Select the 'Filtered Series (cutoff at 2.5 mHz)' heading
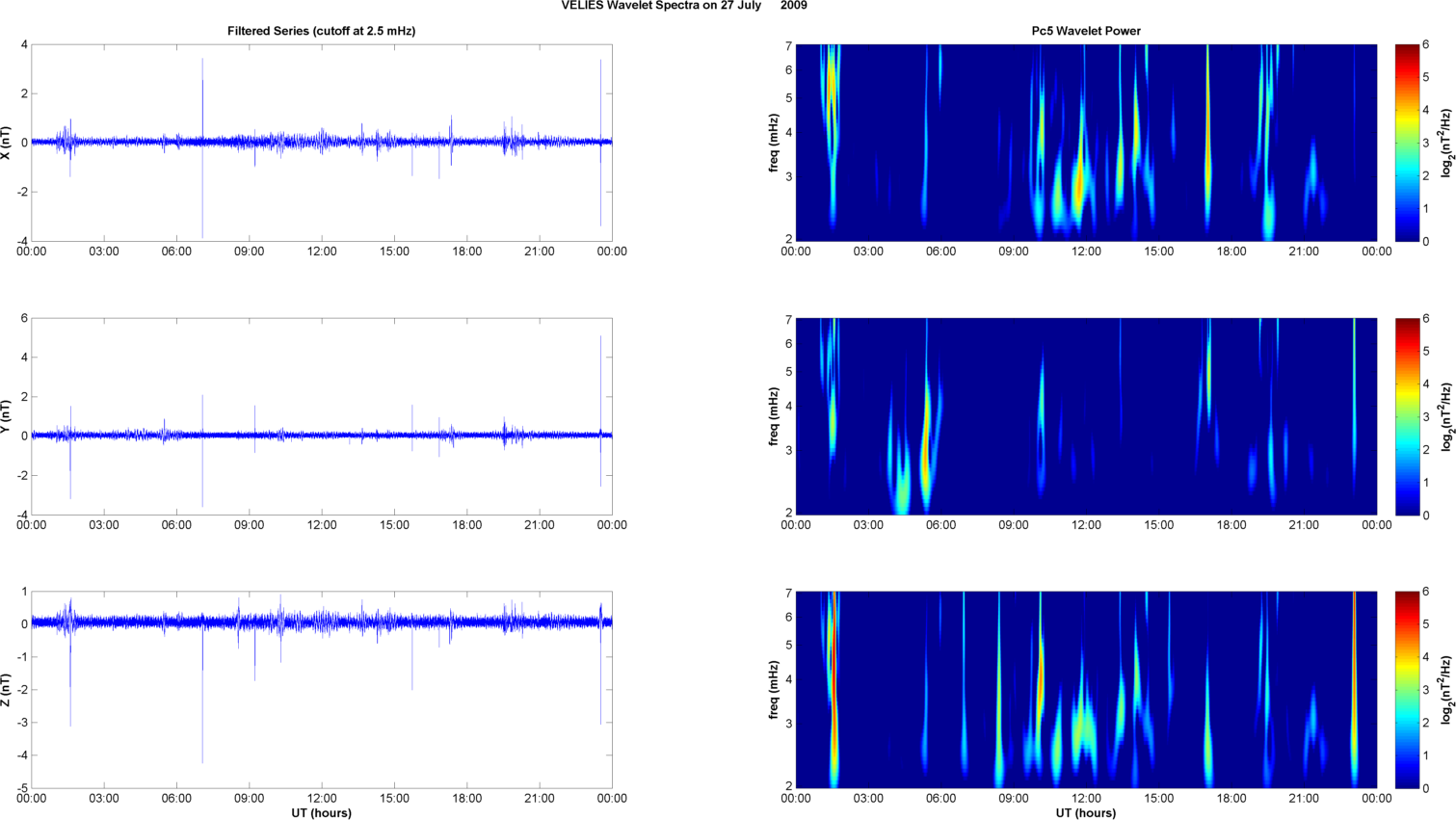This screenshot has height=820, width=1456. (322, 31)
